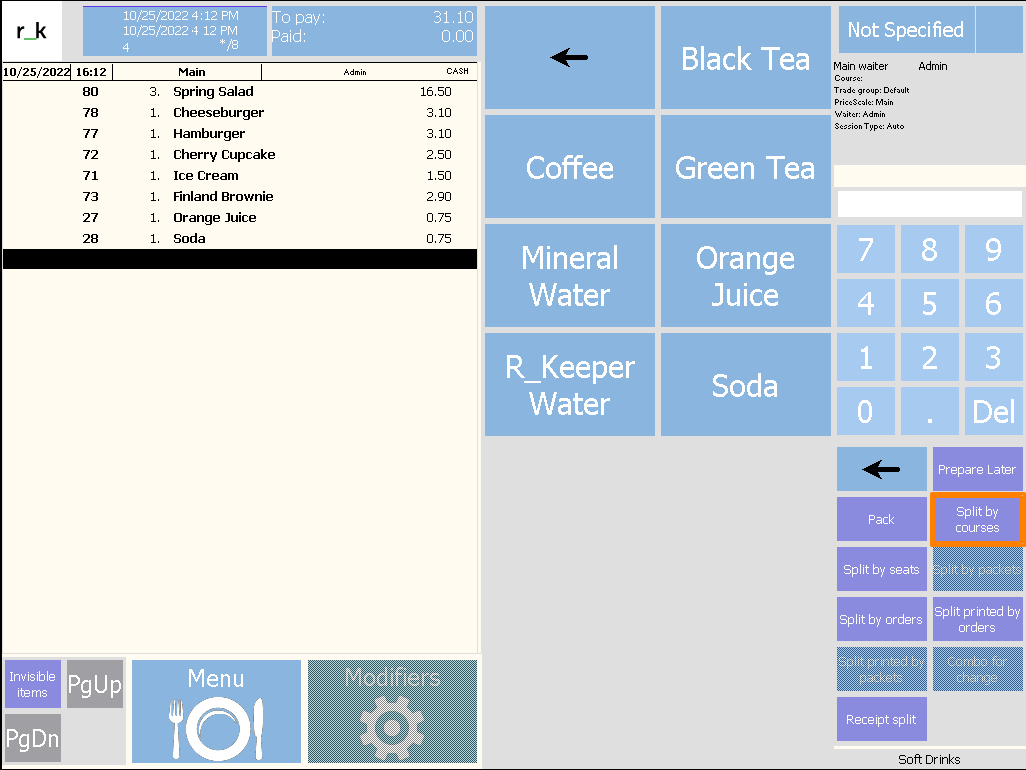Screen dimensions: 1026x770
Task: Add Green Tea to order
Action: point(745,167)
